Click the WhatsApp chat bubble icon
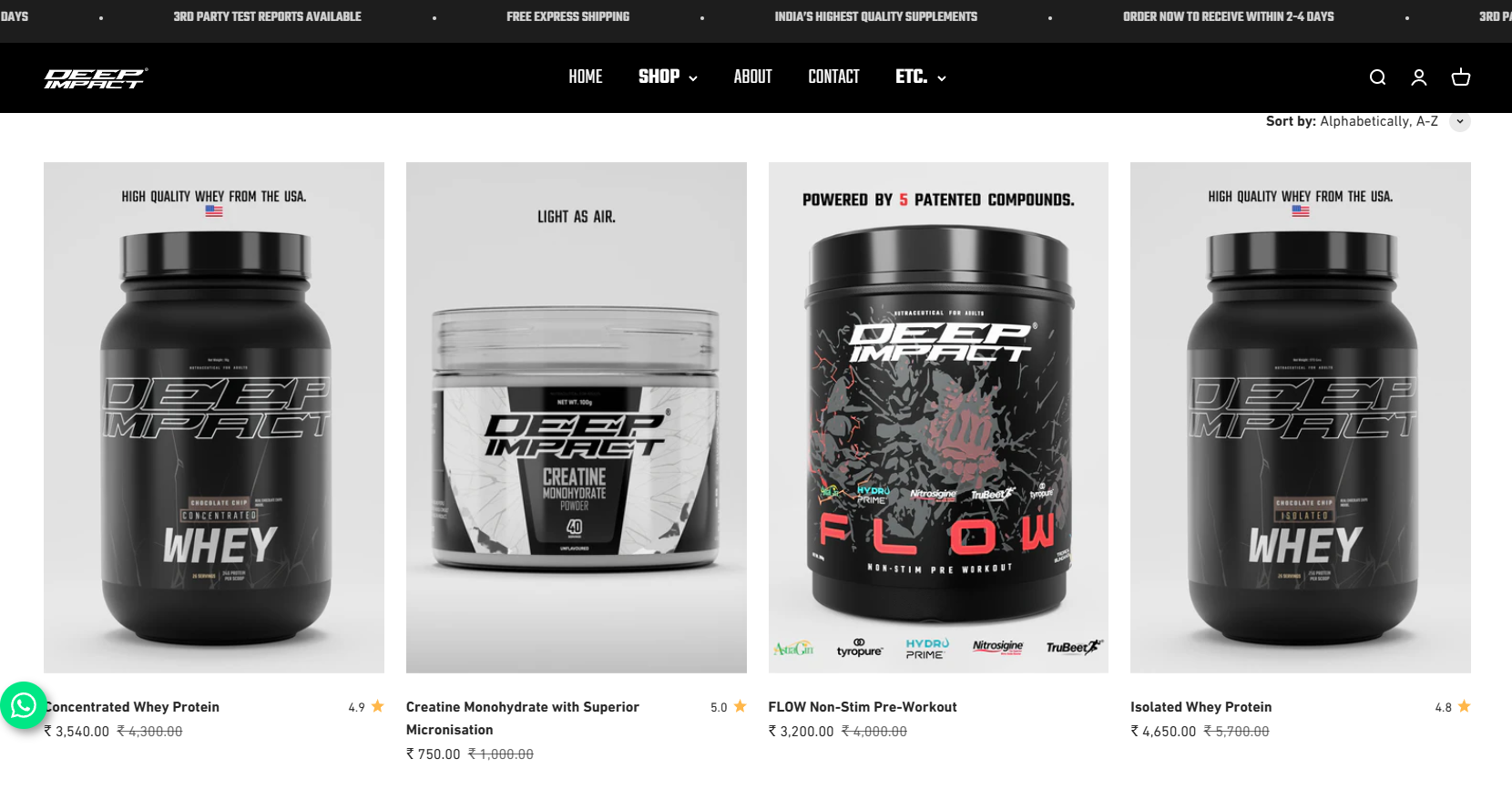1512x800 pixels. (x=24, y=705)
